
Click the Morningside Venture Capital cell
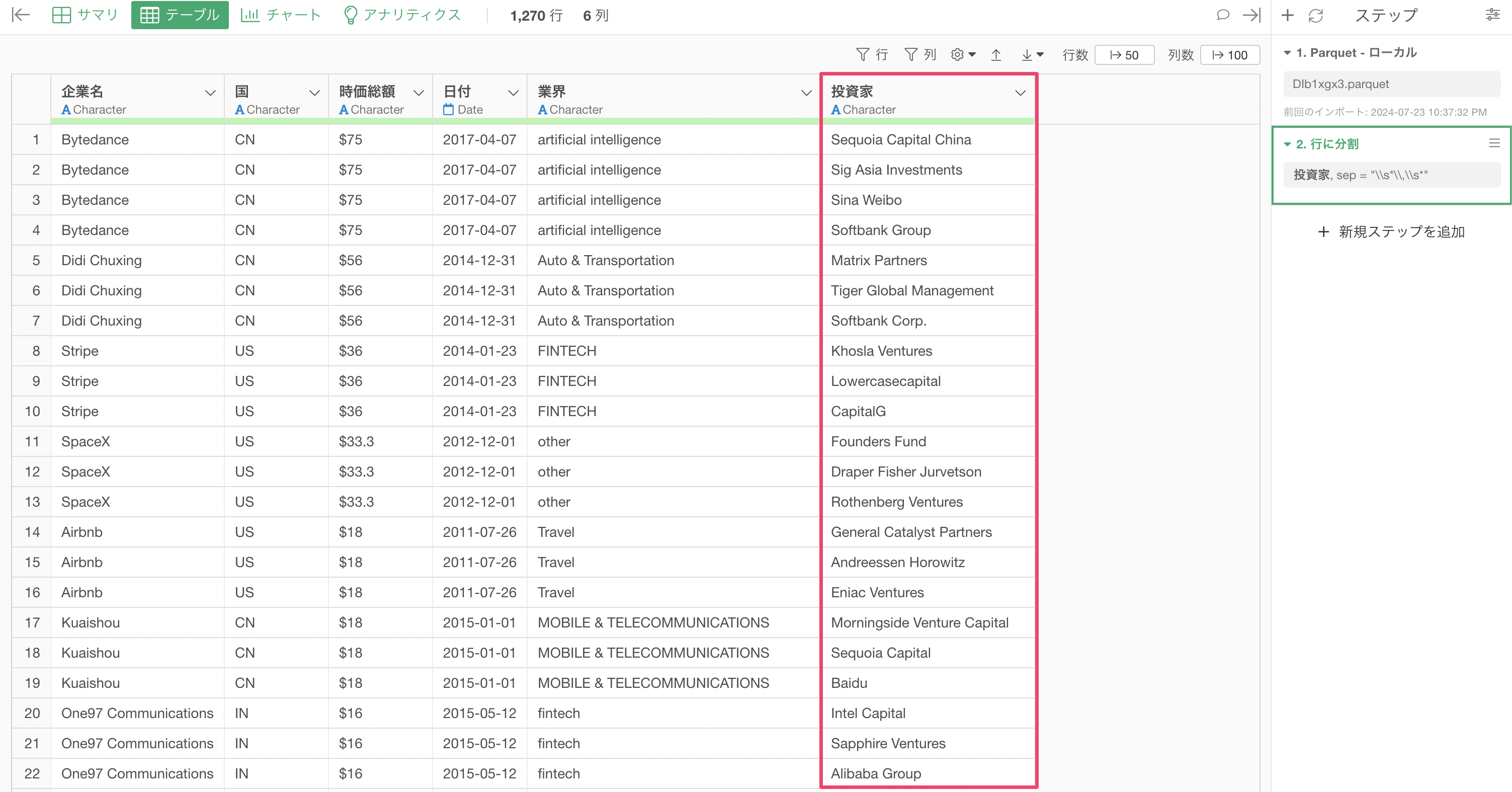(x=928, y=623)
